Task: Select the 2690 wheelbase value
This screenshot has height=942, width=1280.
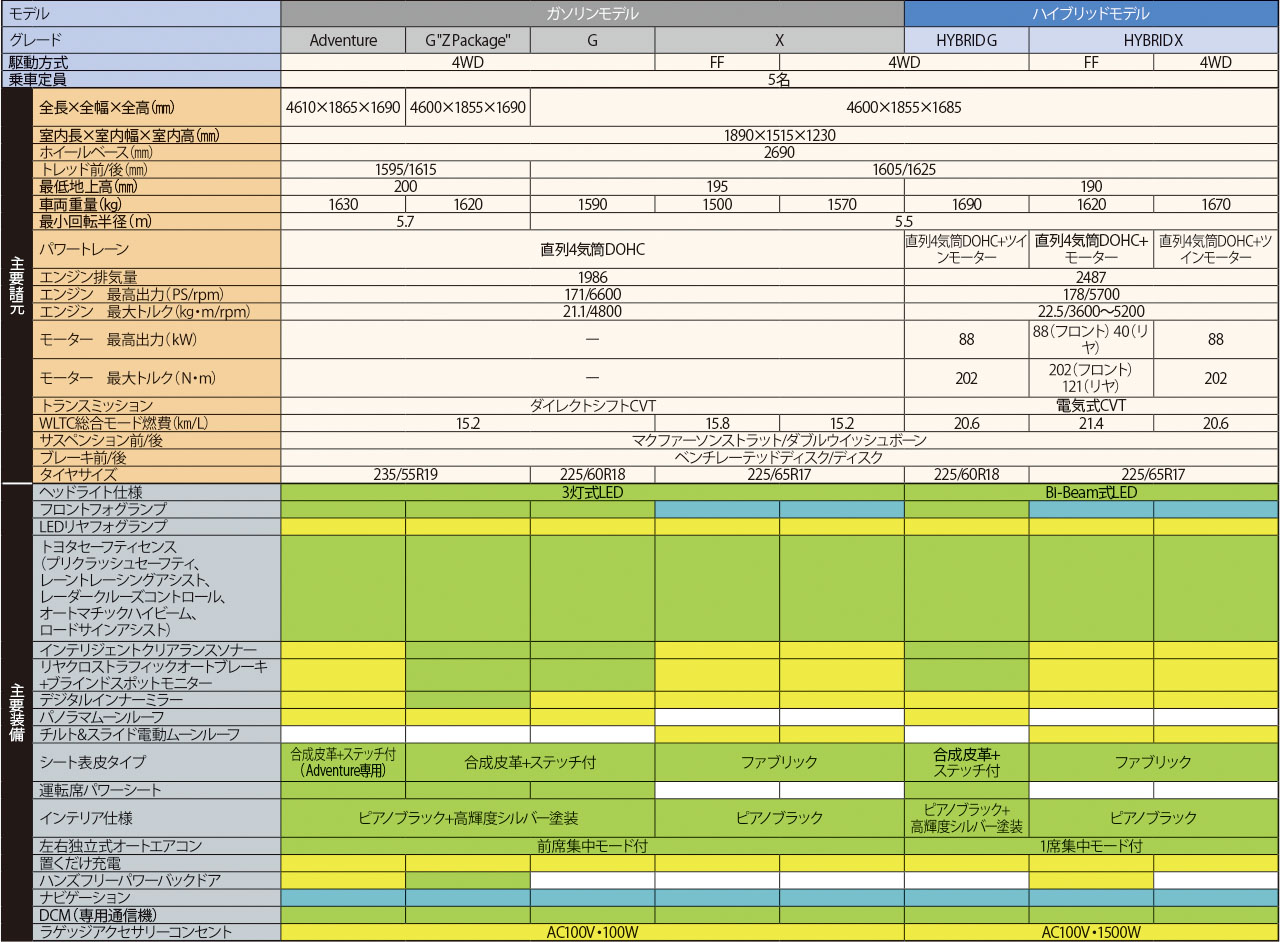Action: coord(780,153)
